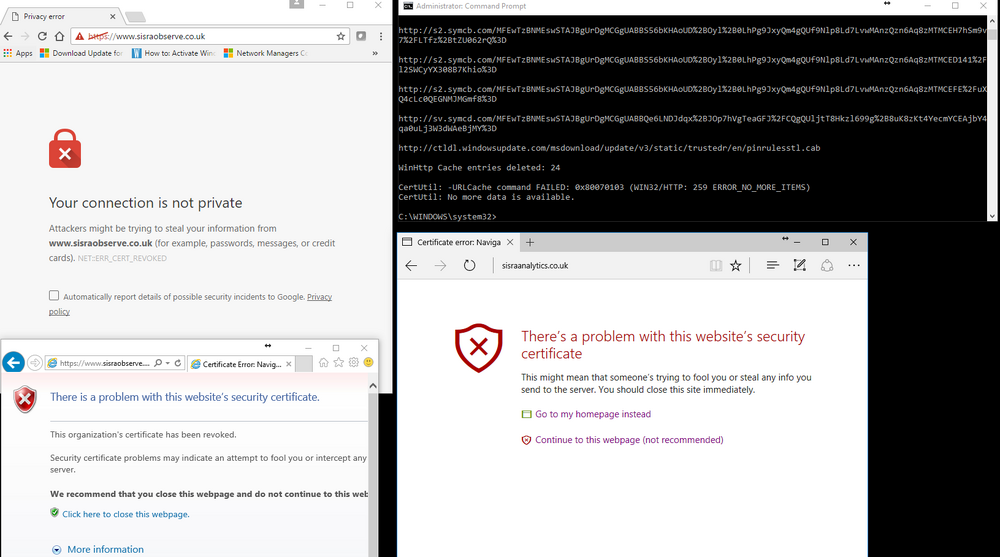1000x557 pixels.
Task: Close Edge 'Certificate error' tab
Action: click(x=510, y=242)
